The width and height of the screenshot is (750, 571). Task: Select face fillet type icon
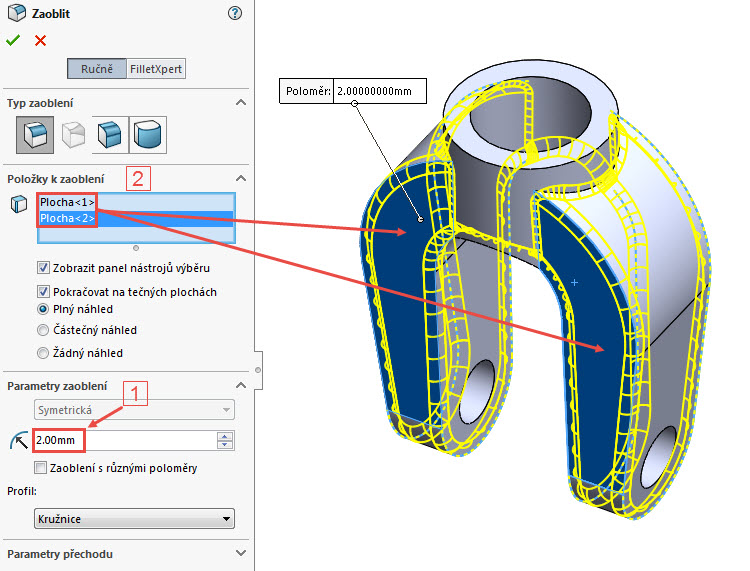[x=110, y=134]
